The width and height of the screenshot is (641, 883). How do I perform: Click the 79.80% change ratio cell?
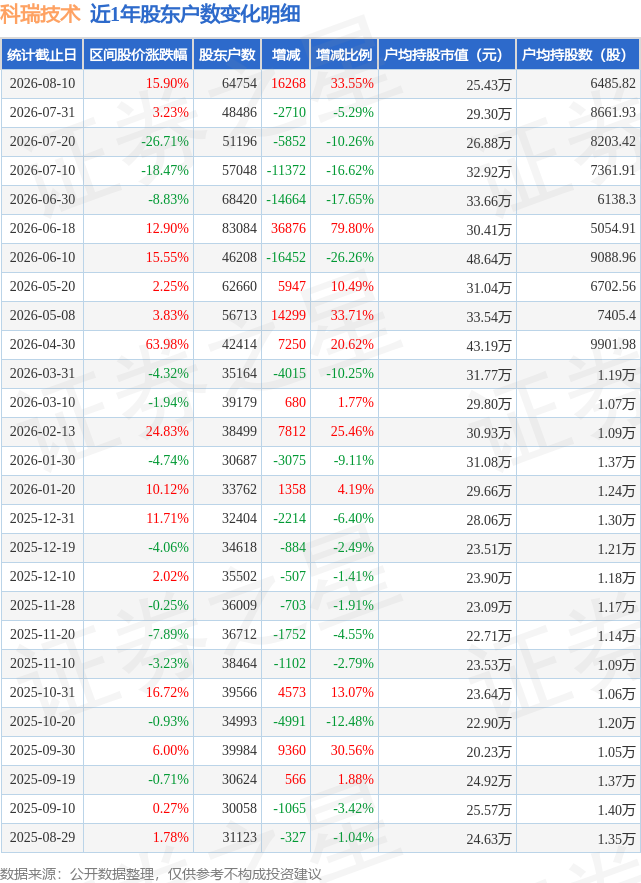351,229
